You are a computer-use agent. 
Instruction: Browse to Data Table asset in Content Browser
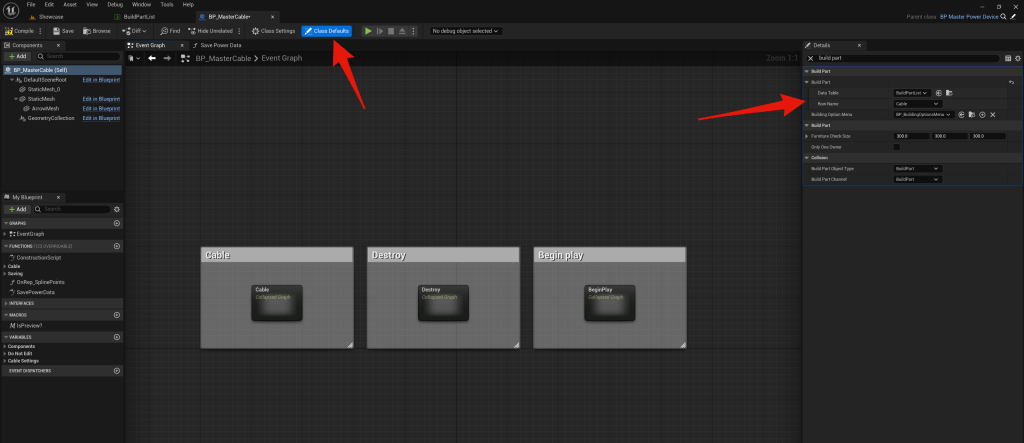(x=948, y=92)
